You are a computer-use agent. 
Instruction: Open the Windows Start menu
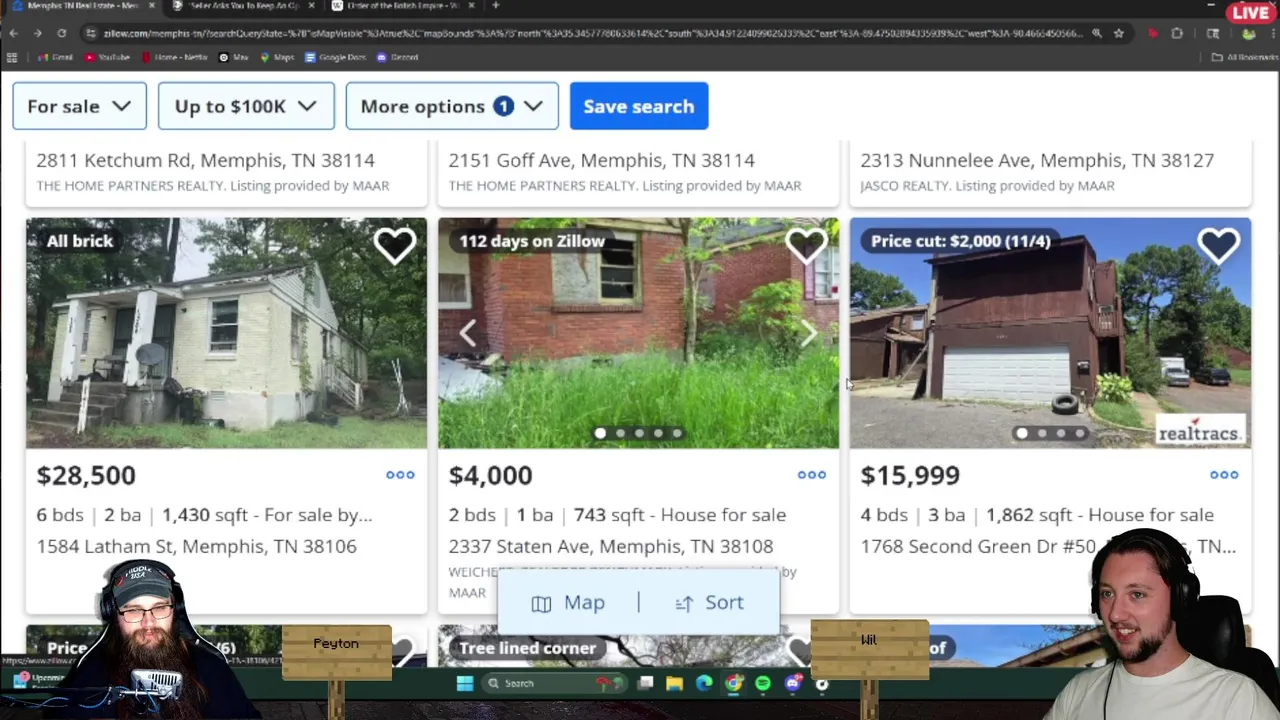(465, 683)
